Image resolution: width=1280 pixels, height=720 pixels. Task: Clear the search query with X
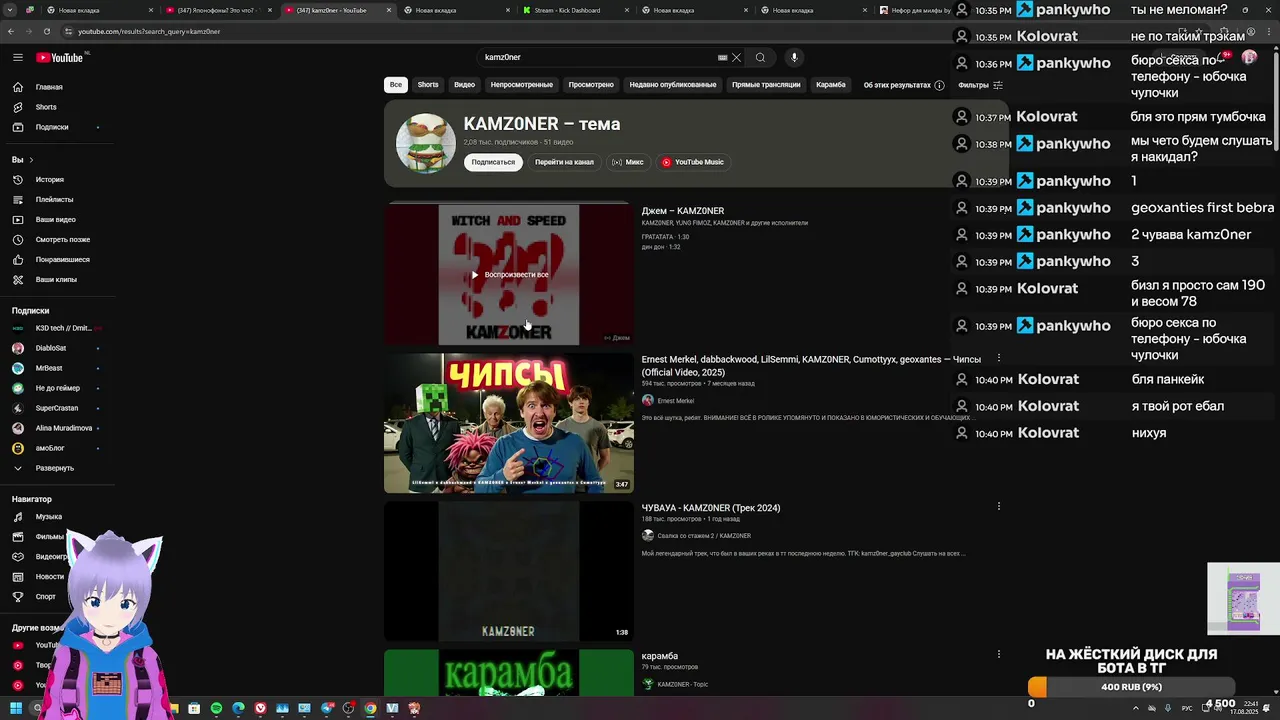click(x=737, y=58)
